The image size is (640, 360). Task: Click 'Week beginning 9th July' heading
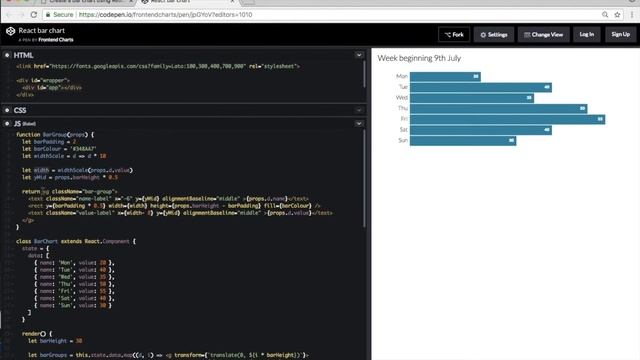coord(419,58)
